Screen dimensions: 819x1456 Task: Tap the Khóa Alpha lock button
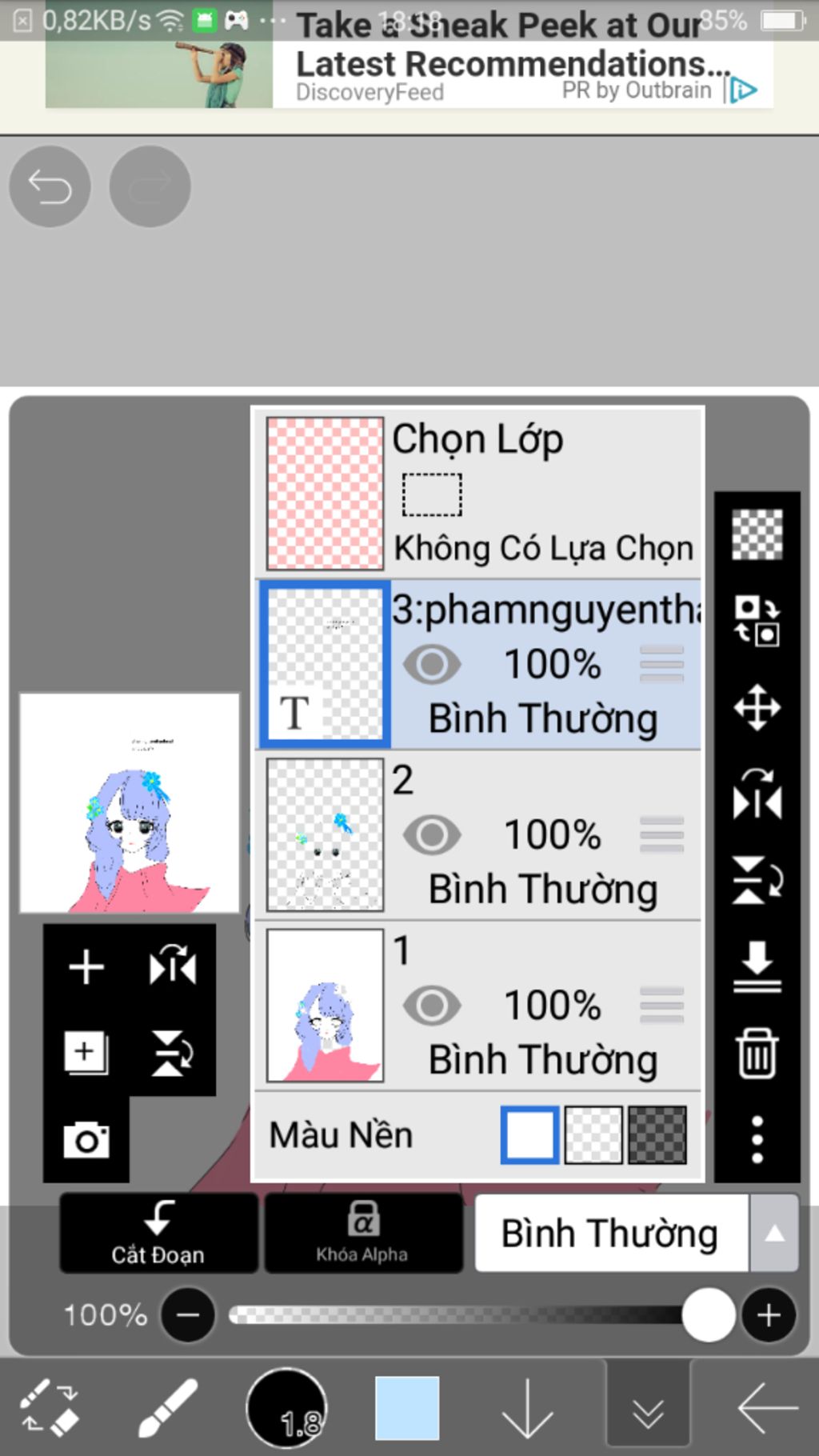point(363,1233)
